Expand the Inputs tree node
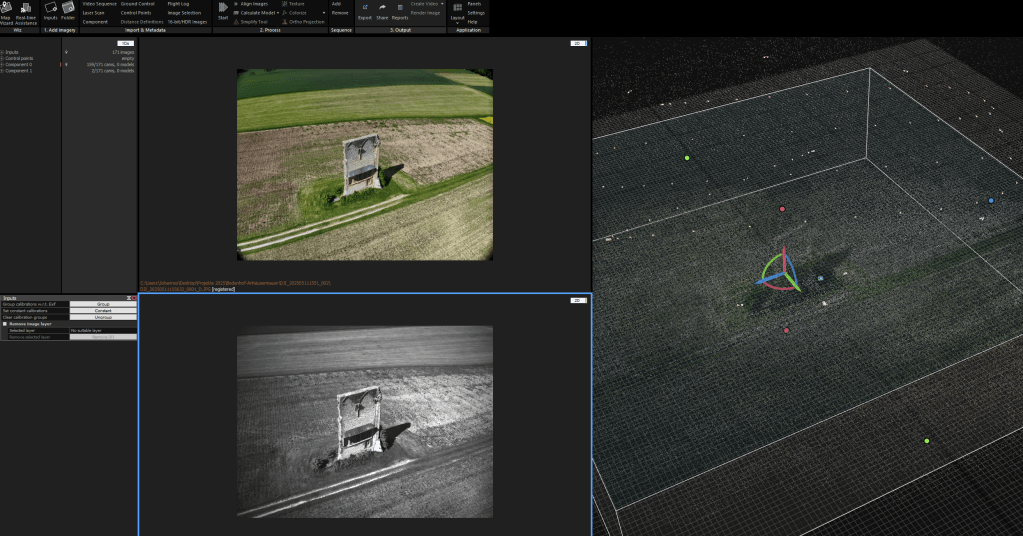Image resolution: width=1023 pixels, height=536 pixels. tap(3, 52)
